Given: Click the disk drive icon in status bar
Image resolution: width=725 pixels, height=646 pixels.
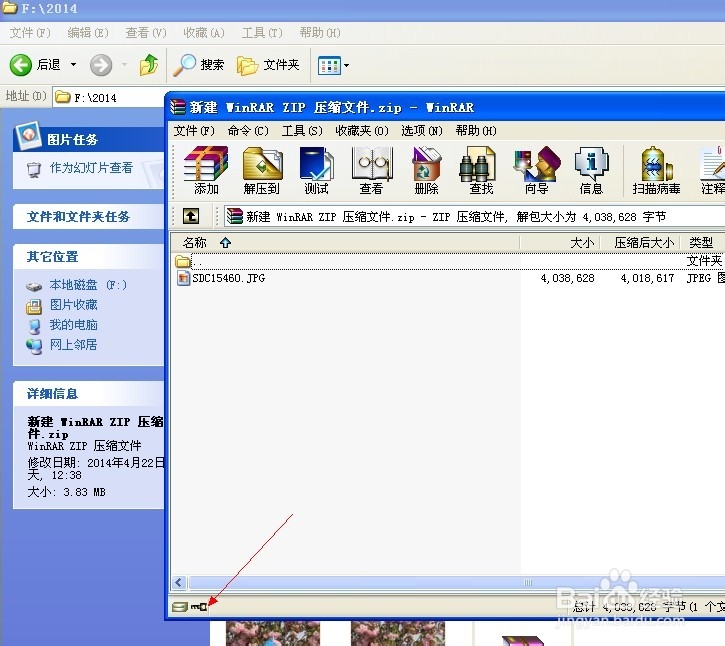Looking at the screenshot, I should [179, 607].
